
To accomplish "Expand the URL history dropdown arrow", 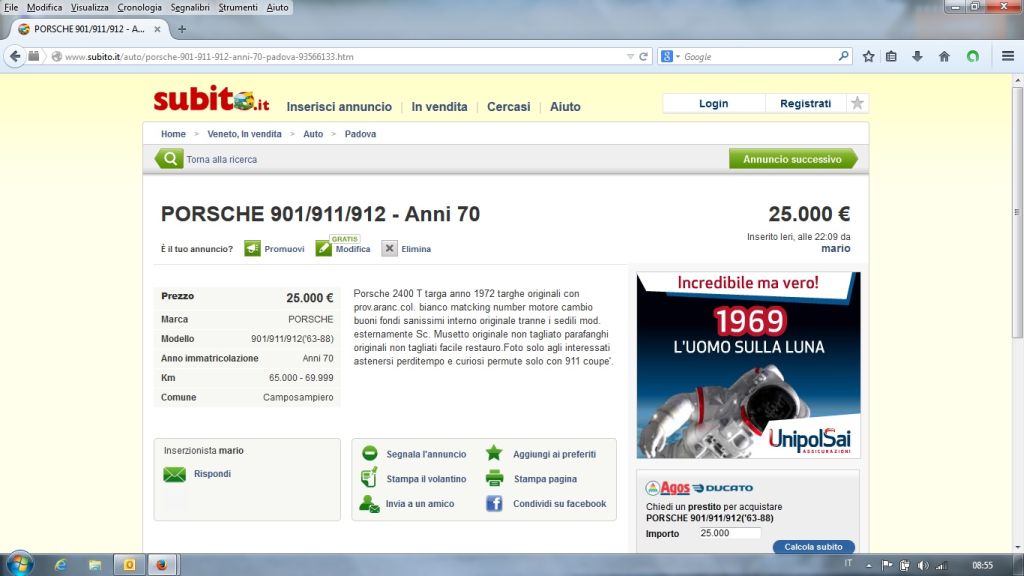I will (x=630, y=57).
